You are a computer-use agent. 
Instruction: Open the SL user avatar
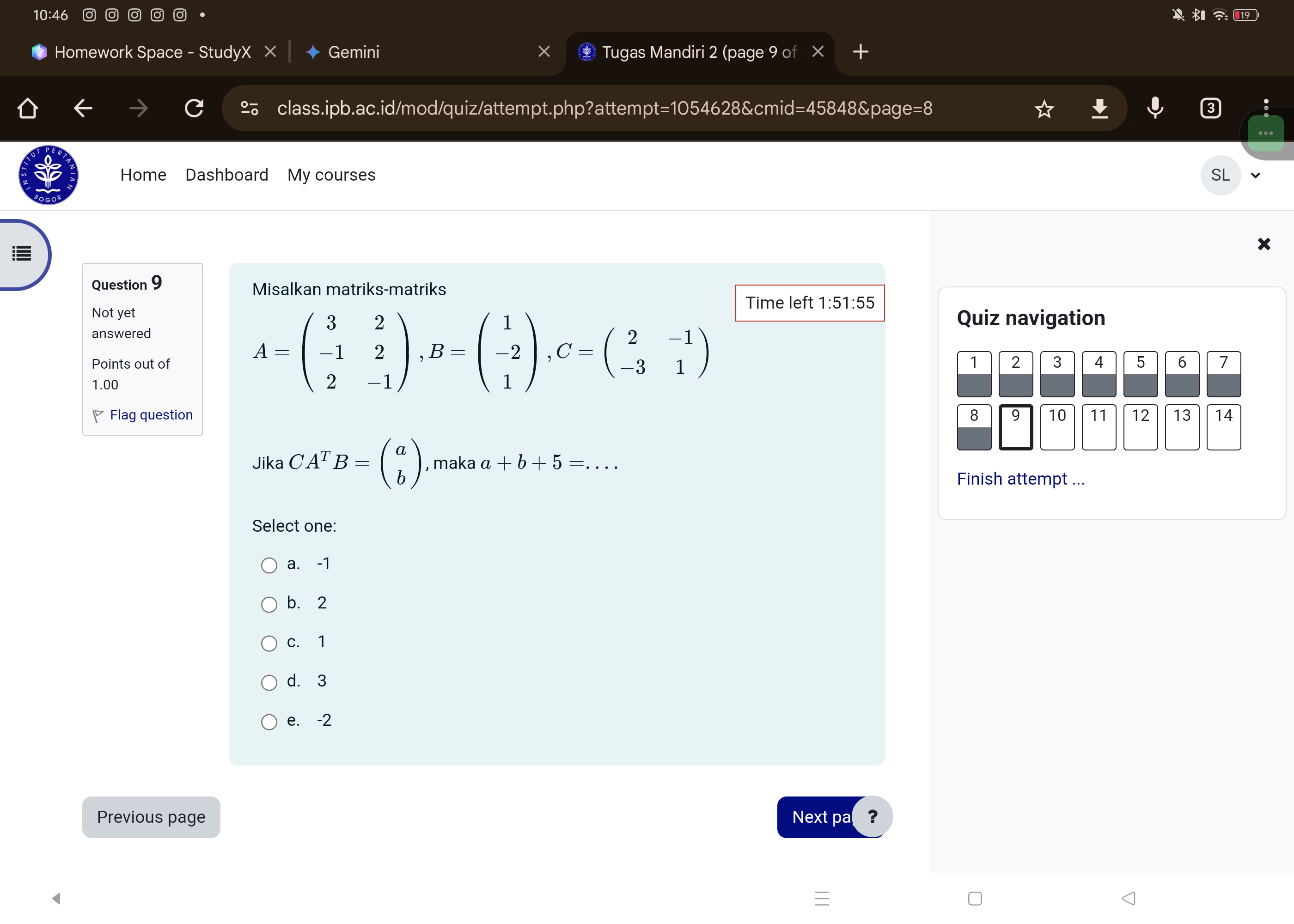pos(1220,175)
